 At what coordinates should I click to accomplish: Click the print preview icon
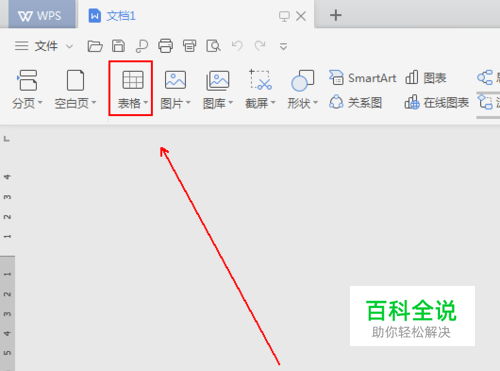coord(213,46)
